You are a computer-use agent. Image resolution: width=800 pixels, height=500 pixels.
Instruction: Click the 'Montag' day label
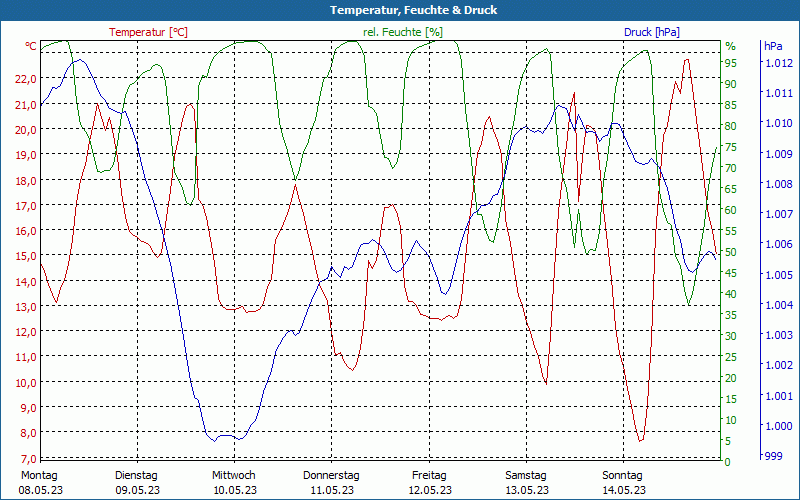39,476
